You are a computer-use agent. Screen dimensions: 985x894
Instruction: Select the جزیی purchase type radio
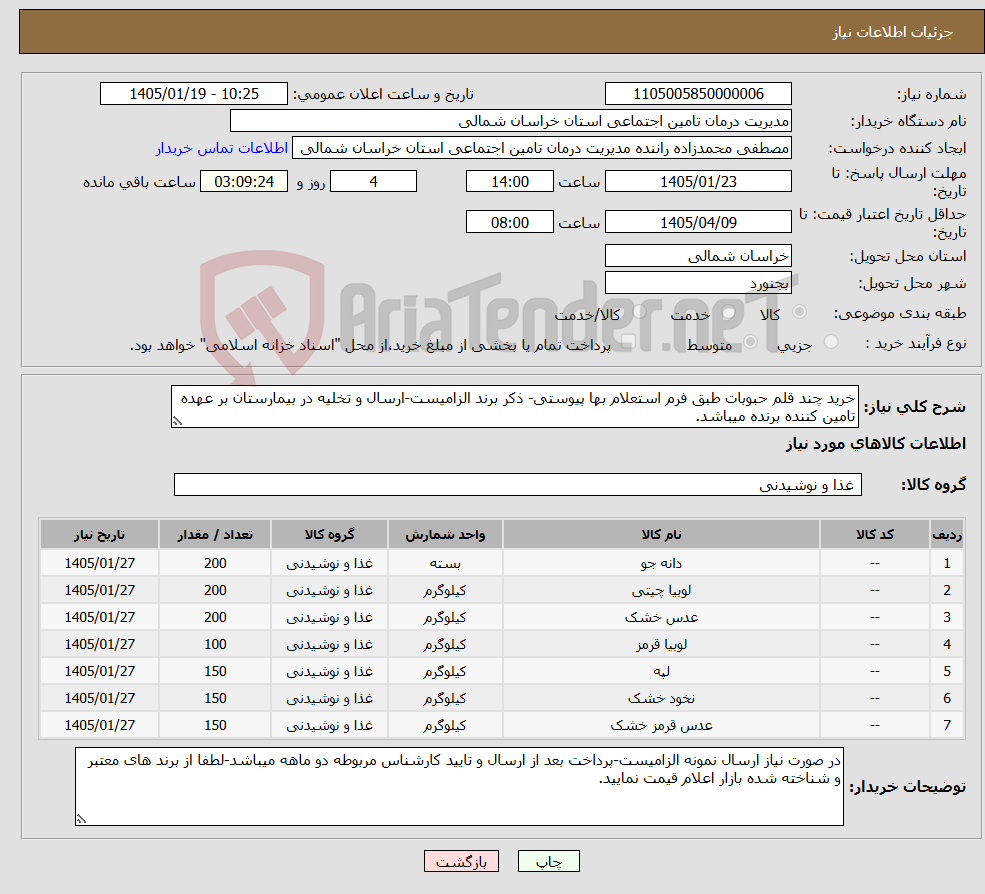(831, 342)
